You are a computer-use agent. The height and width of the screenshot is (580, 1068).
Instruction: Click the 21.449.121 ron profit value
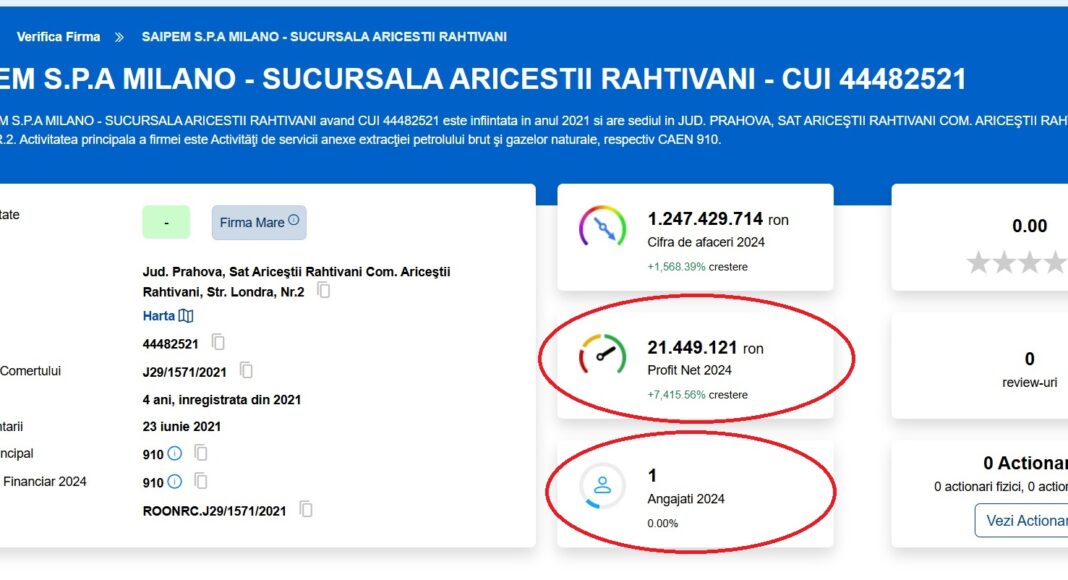[705, 348]
